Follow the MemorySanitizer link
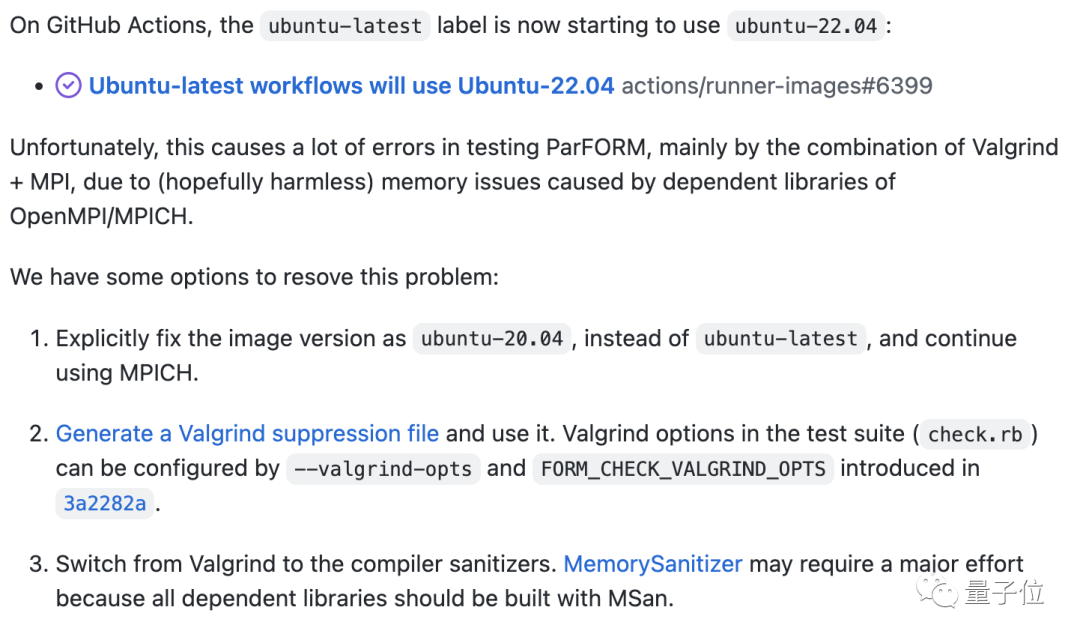Image resolution: width=1080 pixels, height=640 pixels. click(653, 564)
